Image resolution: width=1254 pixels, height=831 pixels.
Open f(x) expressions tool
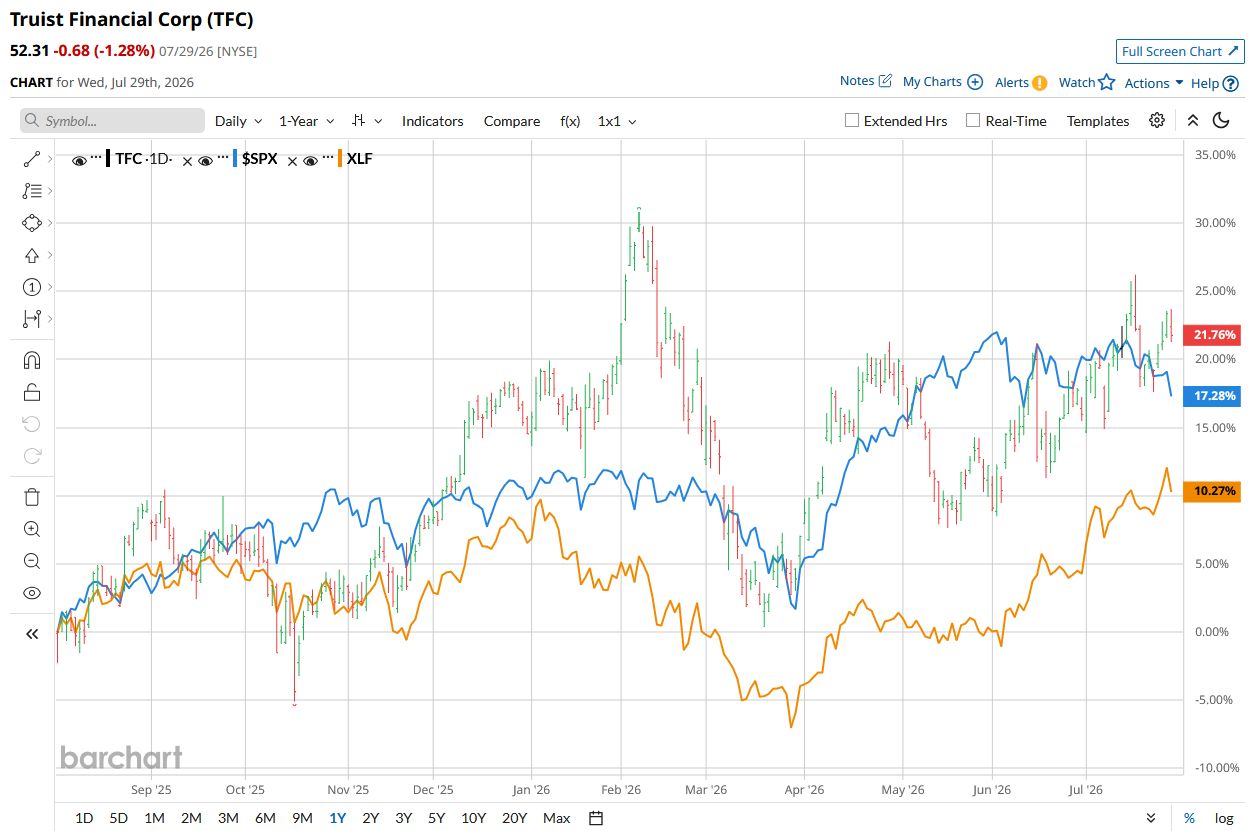(x=570, y=121)
